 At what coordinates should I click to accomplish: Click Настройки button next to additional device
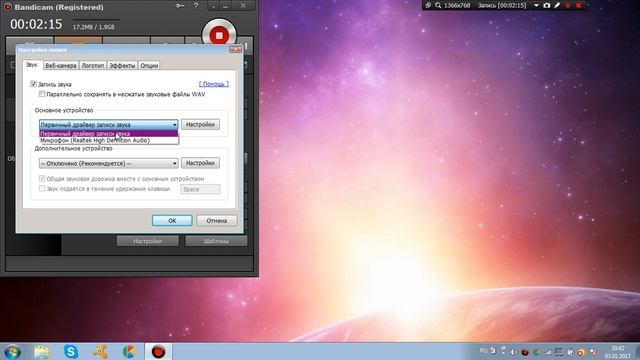200,163
